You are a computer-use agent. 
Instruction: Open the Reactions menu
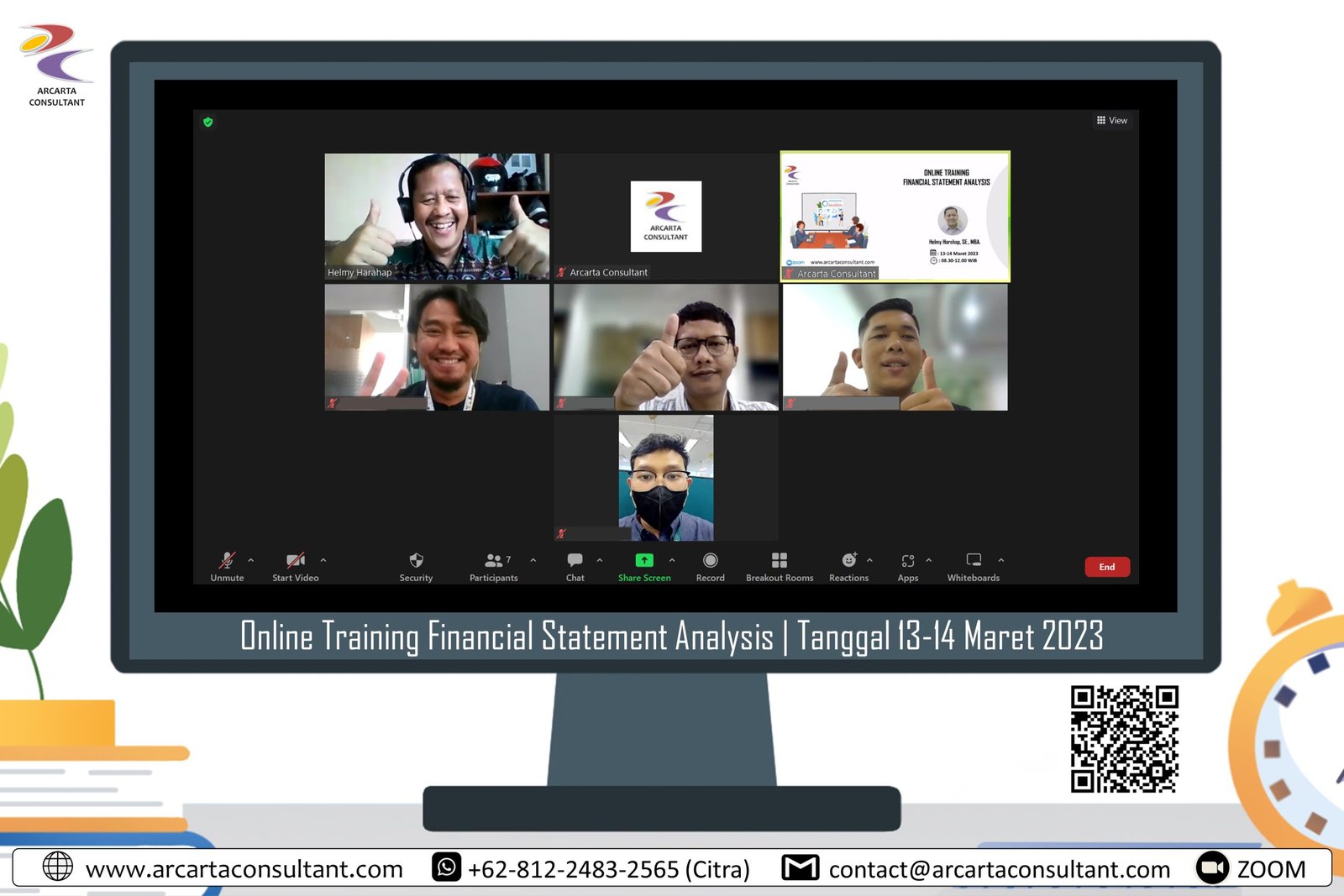coord(848,561)
